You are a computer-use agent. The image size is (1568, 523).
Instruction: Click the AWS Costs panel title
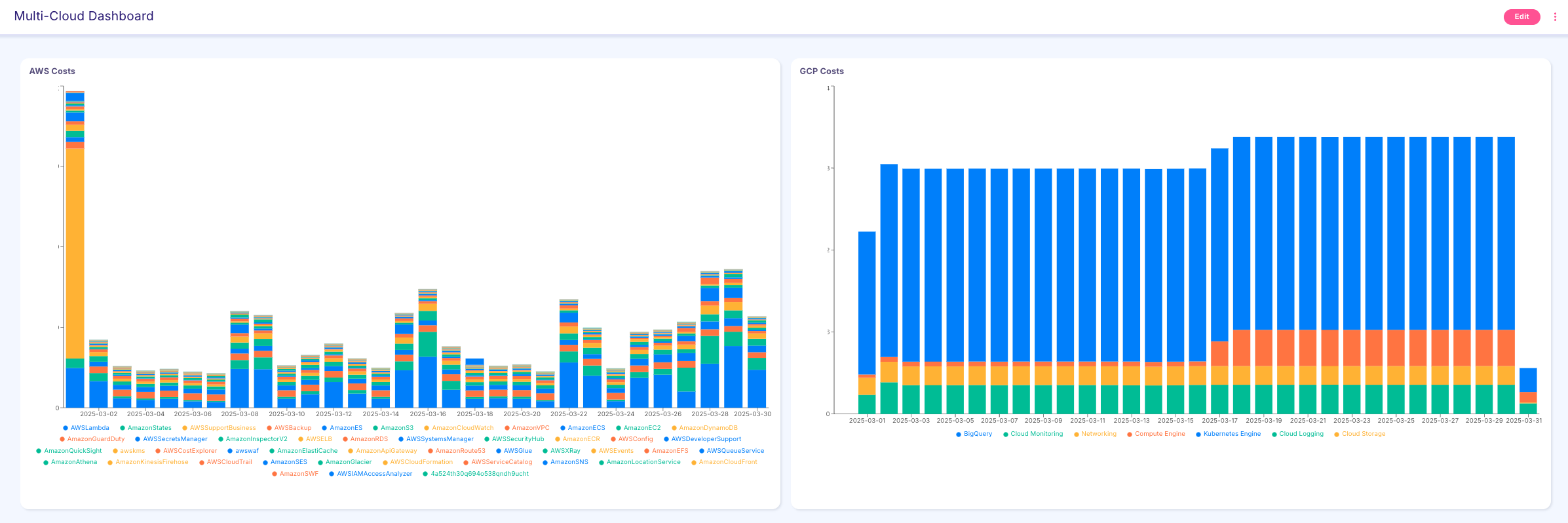pyautogui.click(x=52, y=71)
